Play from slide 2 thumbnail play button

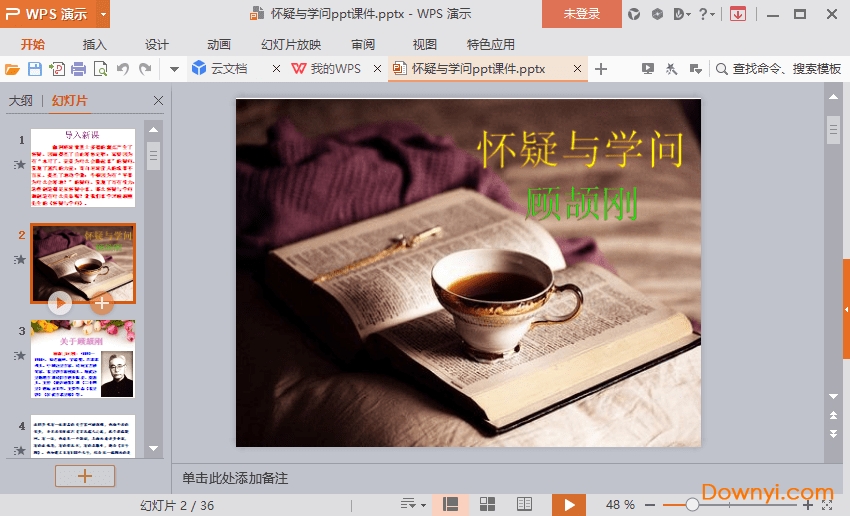60,303
